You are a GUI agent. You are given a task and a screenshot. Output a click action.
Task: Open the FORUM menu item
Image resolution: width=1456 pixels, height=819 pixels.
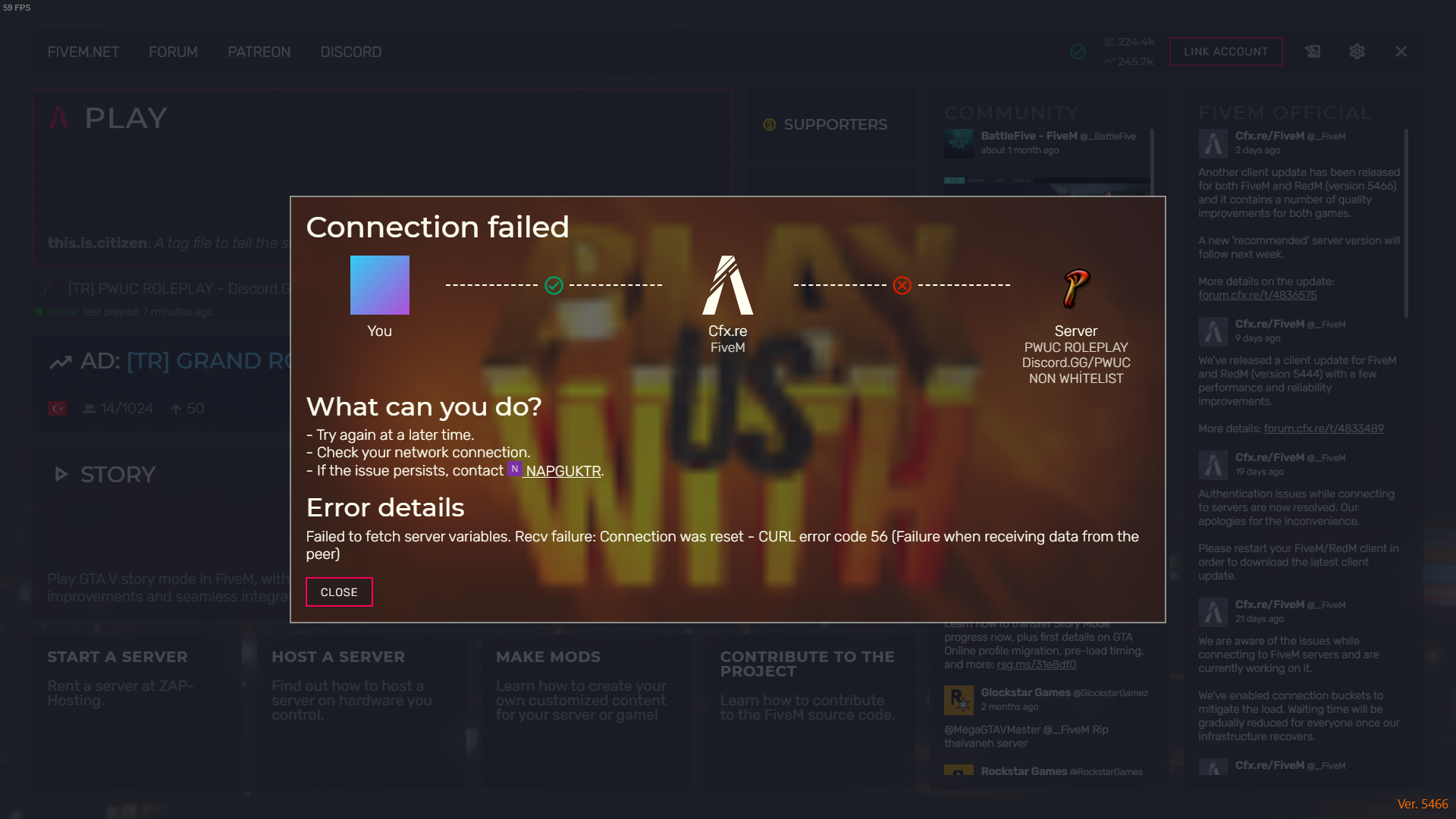click(173, 52)
